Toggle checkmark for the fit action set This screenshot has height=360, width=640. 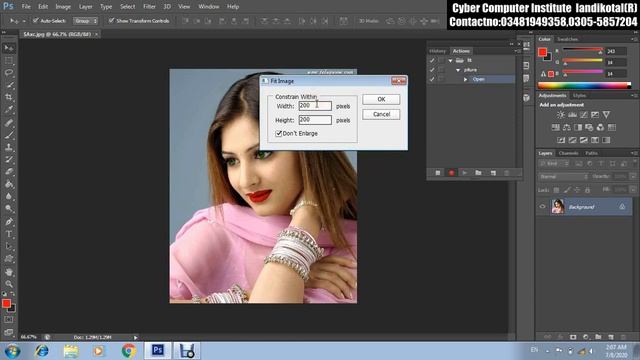432,60
